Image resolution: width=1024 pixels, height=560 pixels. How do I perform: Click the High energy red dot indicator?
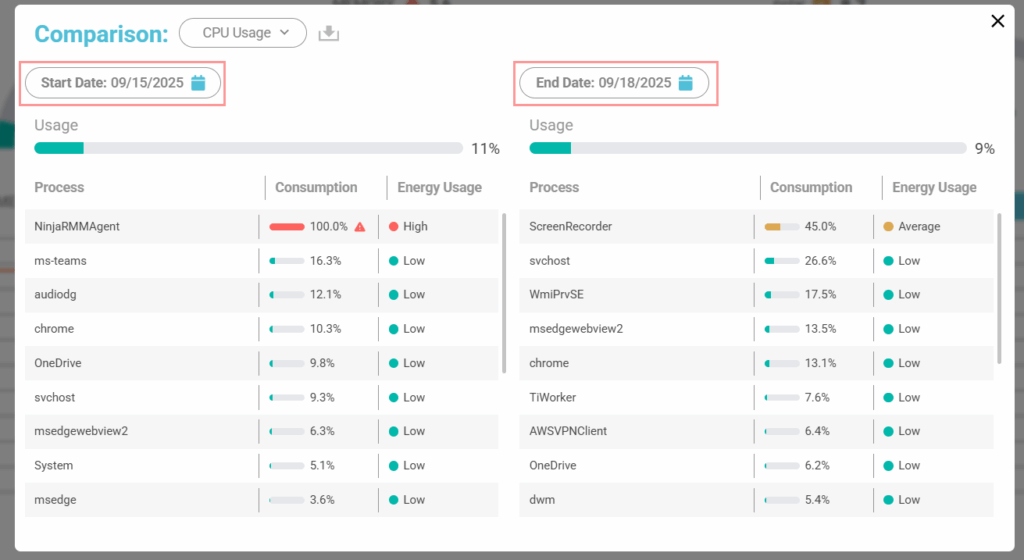coord(394,227)
